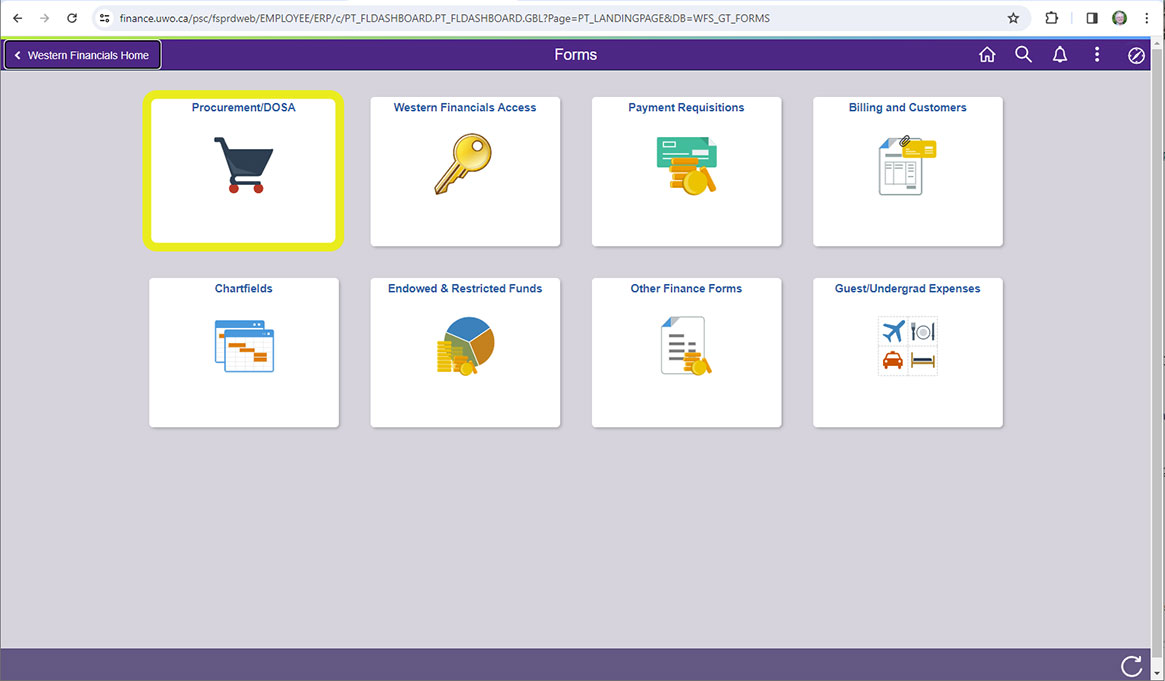The height and width of the screenshot is (681, 1165).
Task: Go back in the browser
Action: click(18, 18)
